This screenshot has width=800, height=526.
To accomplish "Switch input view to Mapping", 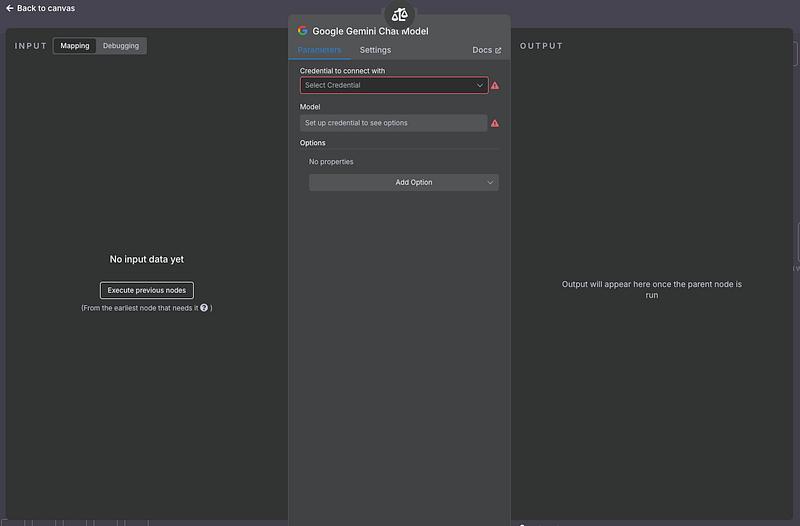I will 75,46.
